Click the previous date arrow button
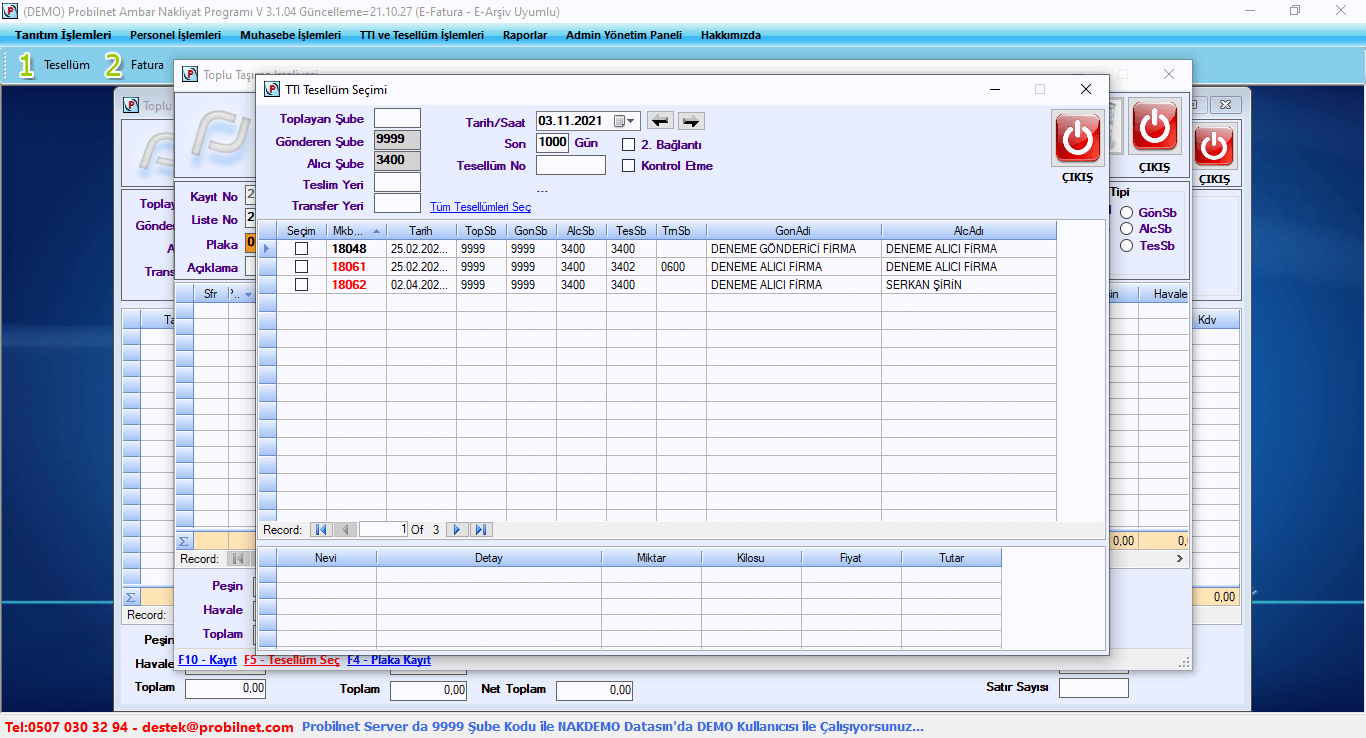Viewport: 1366px width, 738px height. click(x=660, y=121)
